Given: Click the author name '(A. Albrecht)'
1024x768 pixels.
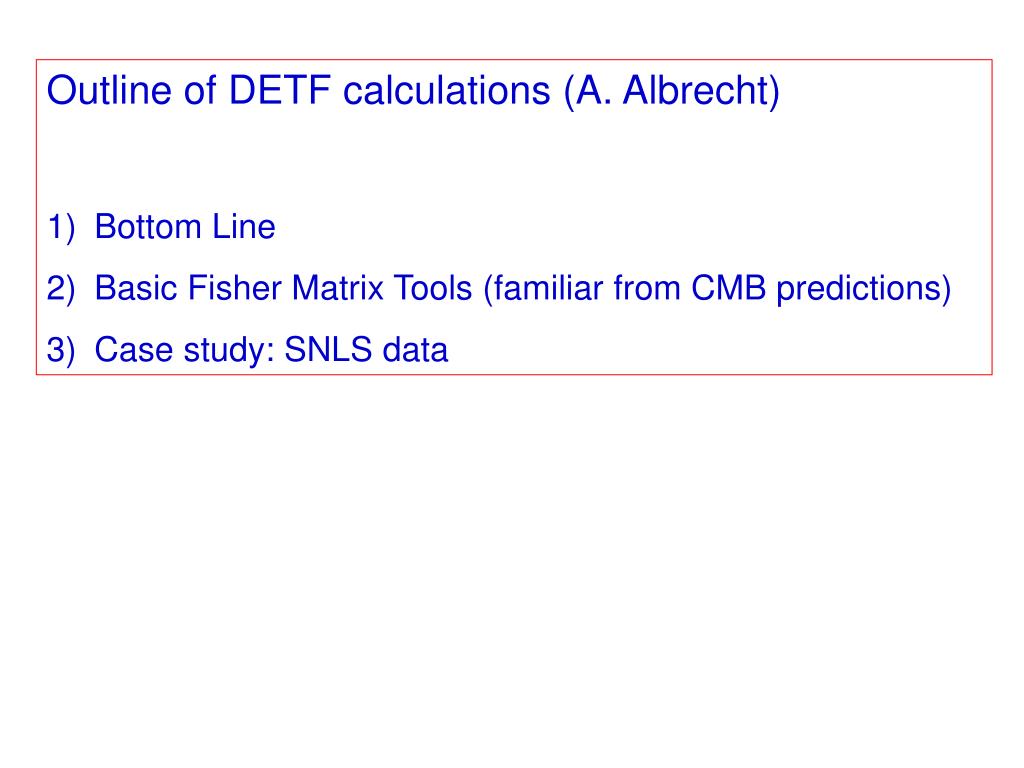Looking at the screenshot, I should 672,92.
